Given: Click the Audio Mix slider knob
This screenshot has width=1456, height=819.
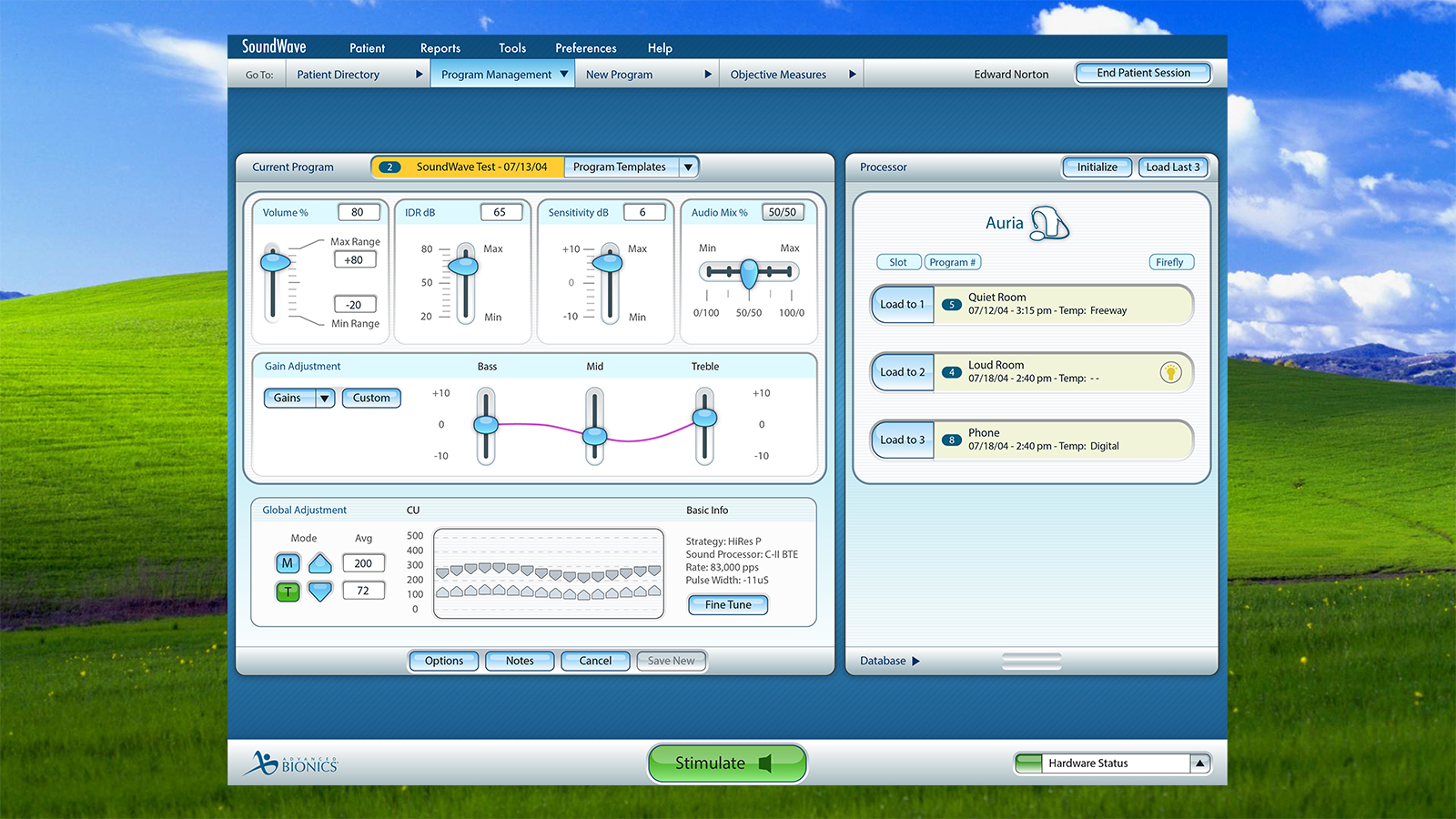Looking at the screenshot, I should point(749,272).
